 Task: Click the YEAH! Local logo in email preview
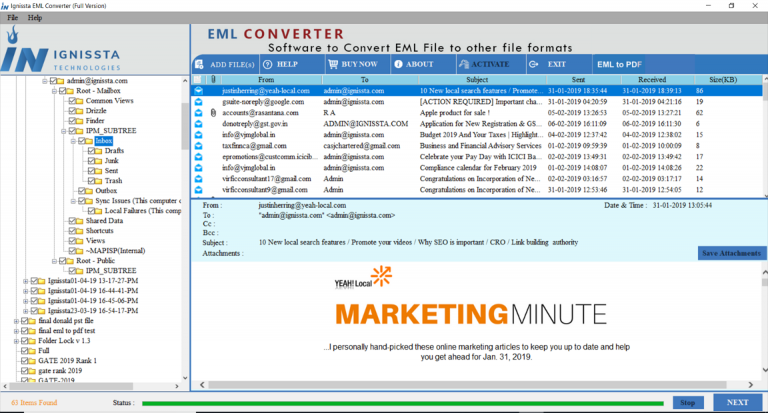pos(363,277)
